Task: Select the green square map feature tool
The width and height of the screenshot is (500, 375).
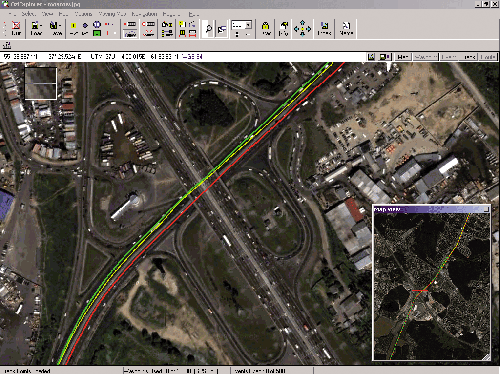Action: (97, 33)
